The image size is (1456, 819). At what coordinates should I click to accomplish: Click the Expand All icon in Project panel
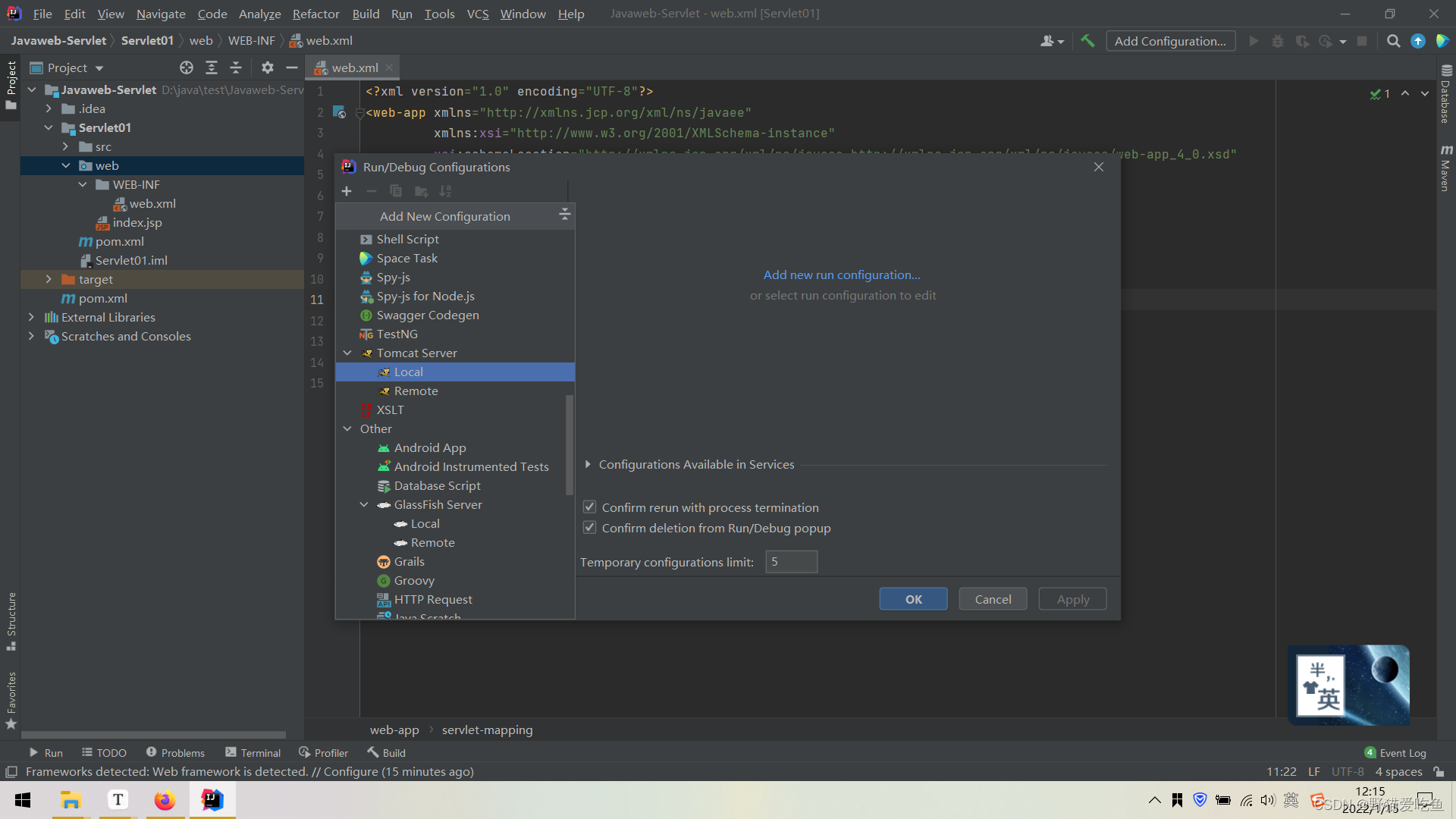pos(212,67)
